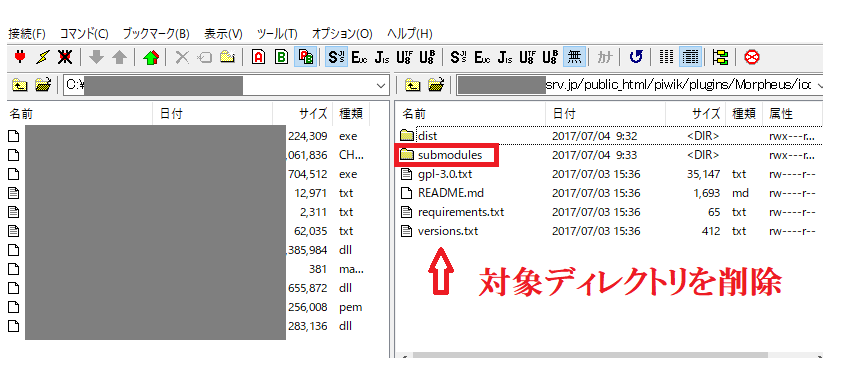
Task: Open the ブックマーク(B) menu
Action: point(156,34)
